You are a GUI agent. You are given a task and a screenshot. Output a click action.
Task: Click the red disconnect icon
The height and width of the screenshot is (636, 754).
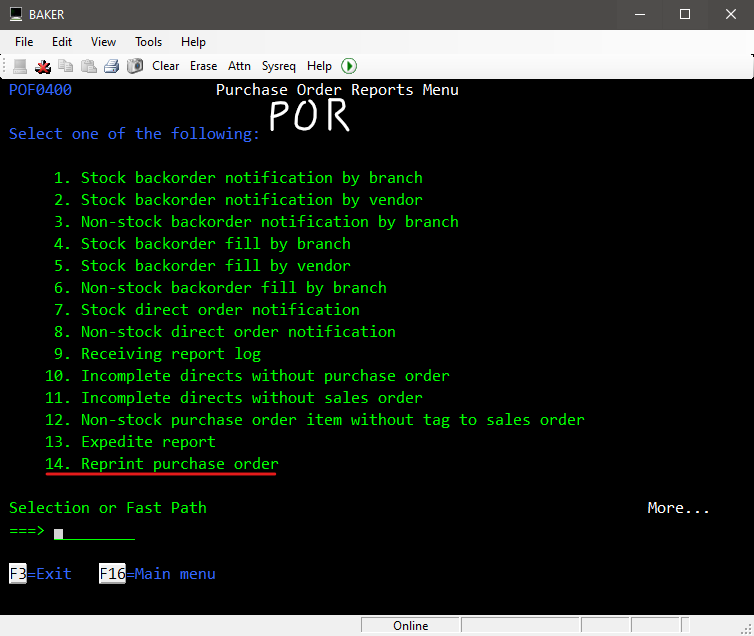[x=43, y=66]
